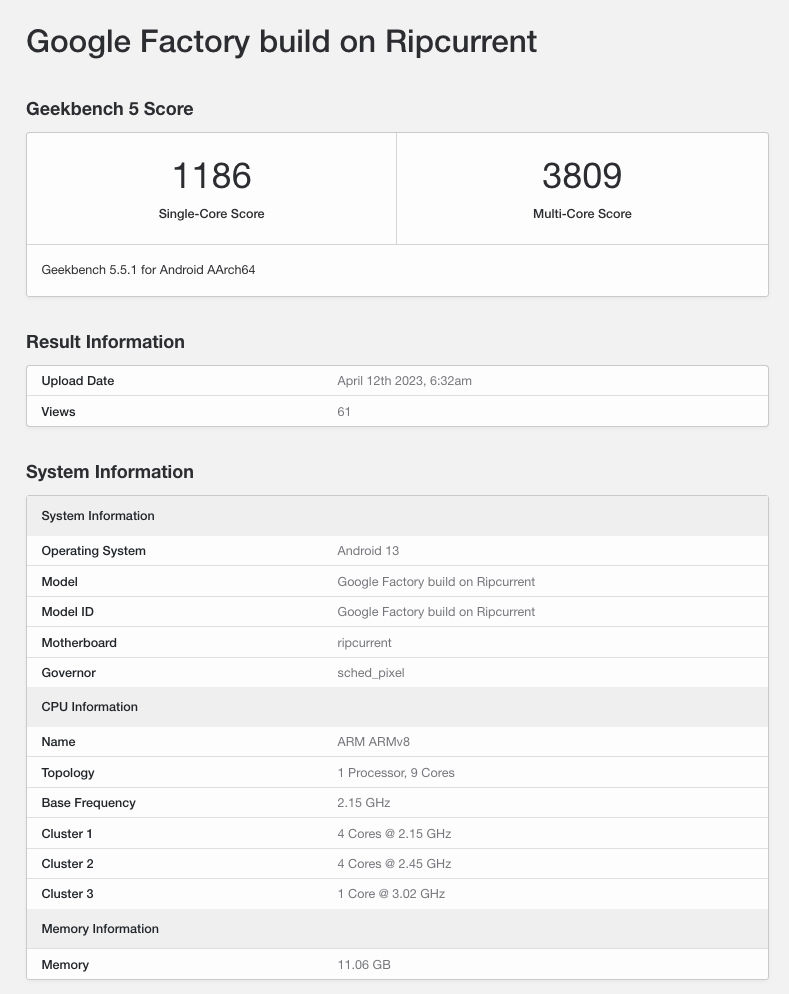This screenshot has width=789, height=994.
Task: Click the '1 Core @ 3.02 GHz' value
Action: click(391, 894)
